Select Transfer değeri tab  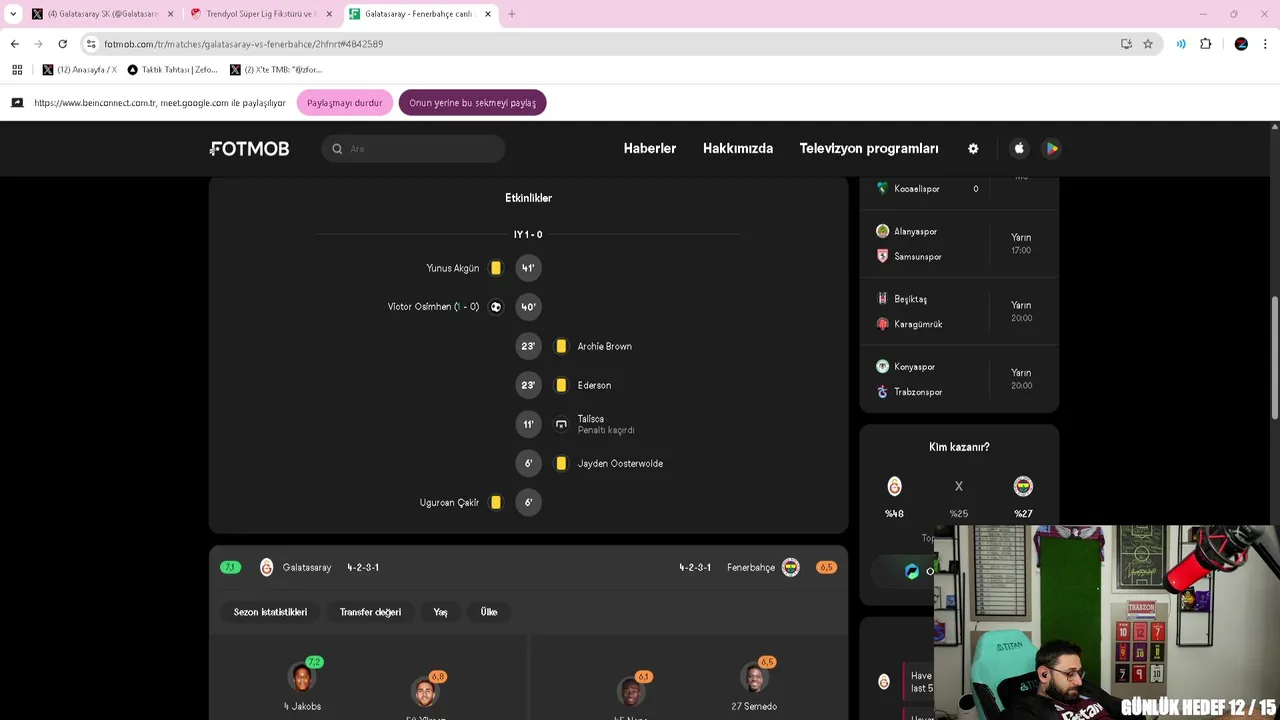click(370, 612)
